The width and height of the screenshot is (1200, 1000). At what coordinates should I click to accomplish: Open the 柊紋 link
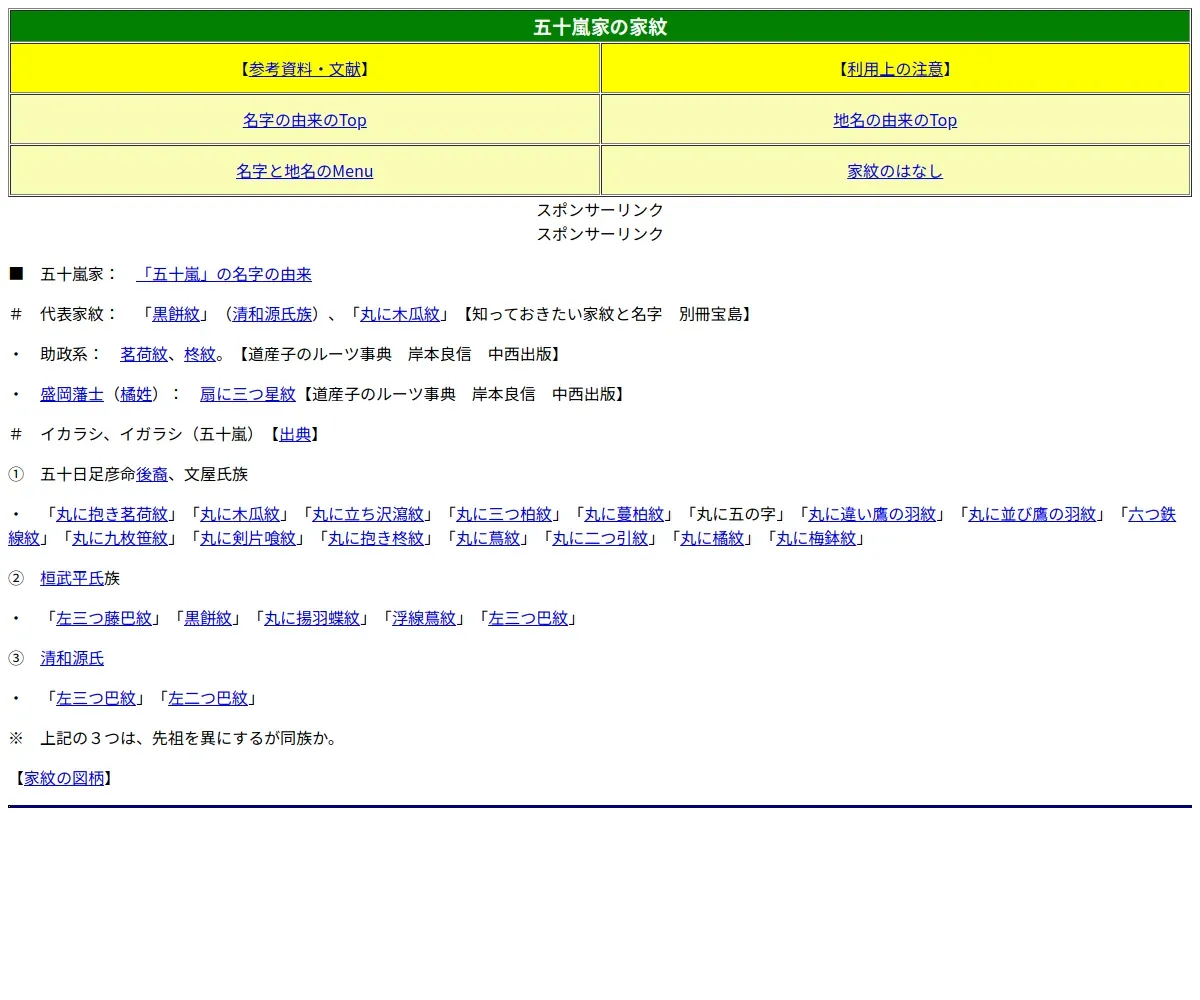pos(200,354)
